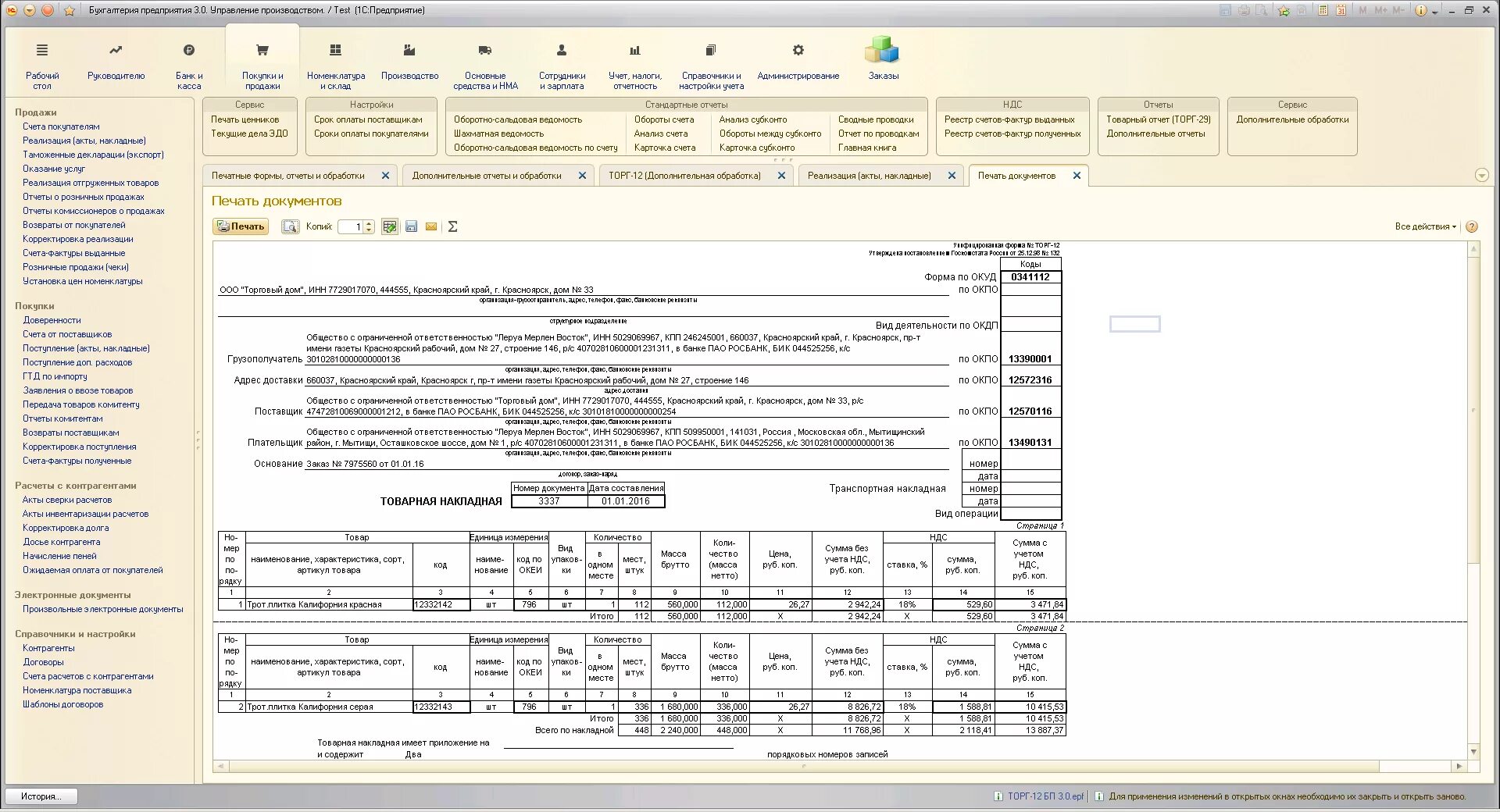Open Счета-фактуры выданные in sidebar
Screen dimensions: 1500x812
pyautogui.click(x=73, y=253)
